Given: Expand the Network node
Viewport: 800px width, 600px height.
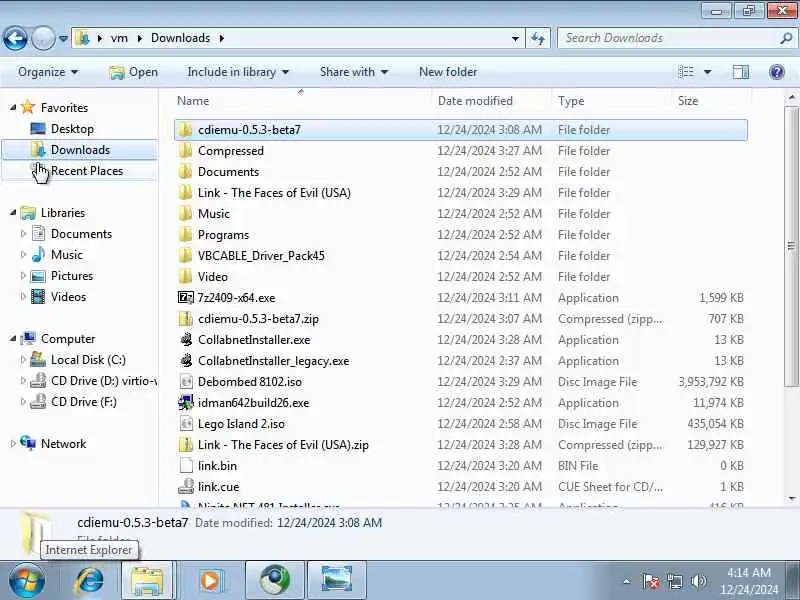Looking at the screenshot, I should 13,444.
